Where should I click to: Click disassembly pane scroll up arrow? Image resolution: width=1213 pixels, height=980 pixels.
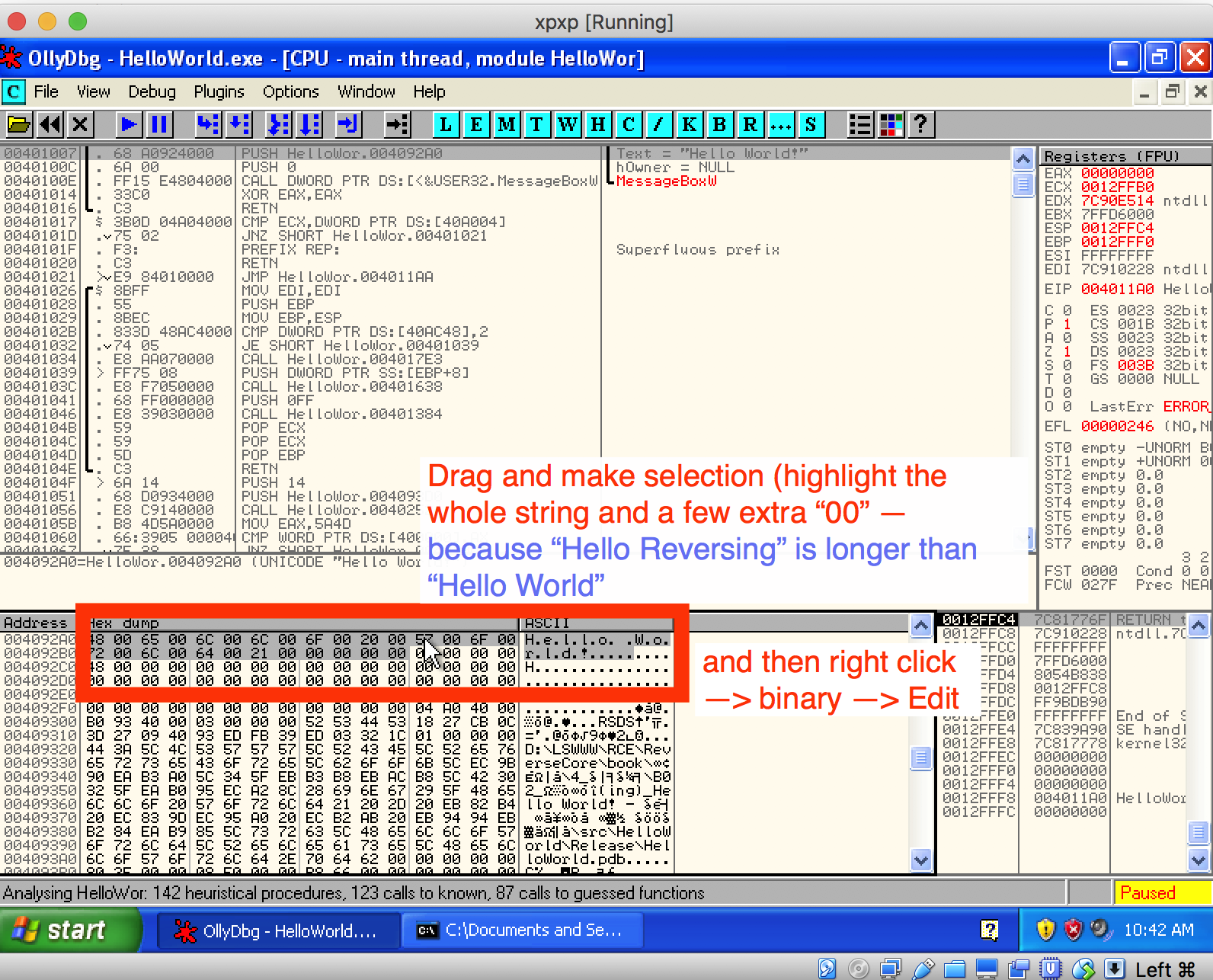pyautogui.click(x=1023, y=159)
